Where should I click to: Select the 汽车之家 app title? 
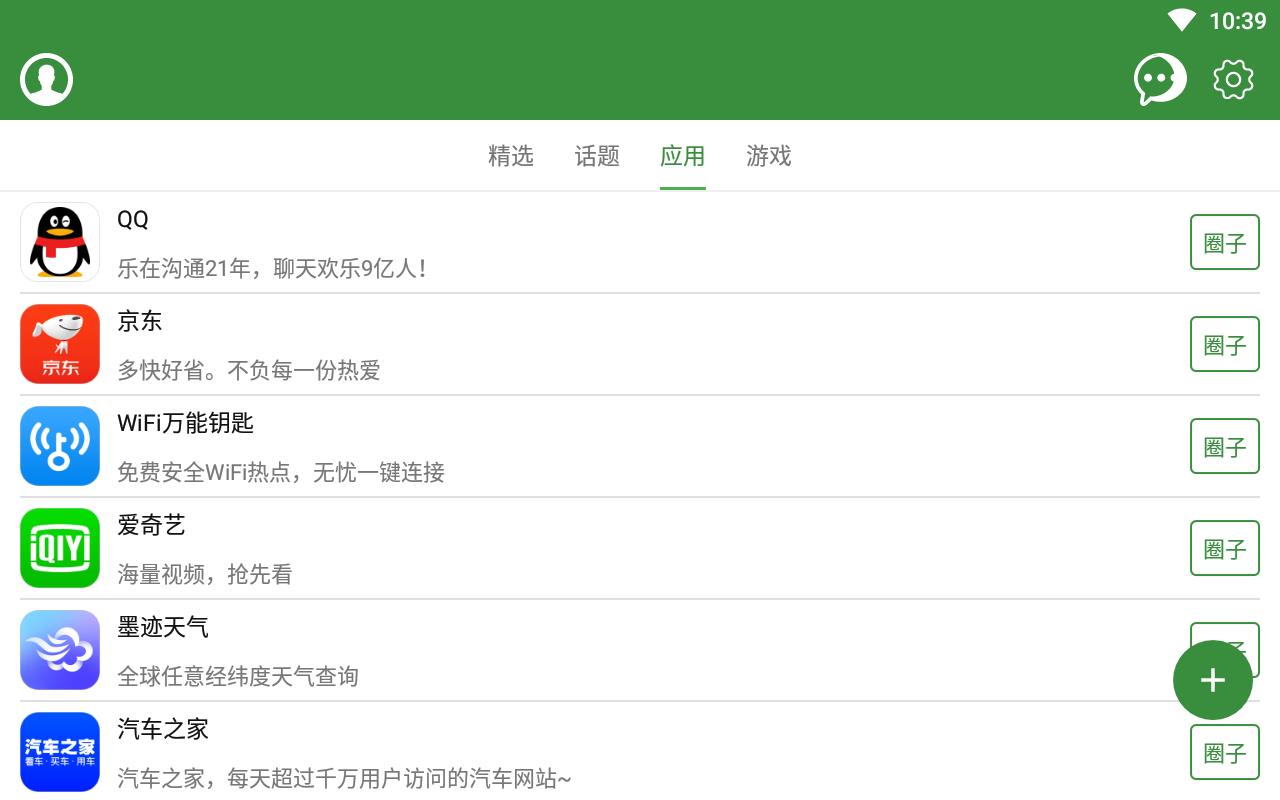tap(163, 729)
